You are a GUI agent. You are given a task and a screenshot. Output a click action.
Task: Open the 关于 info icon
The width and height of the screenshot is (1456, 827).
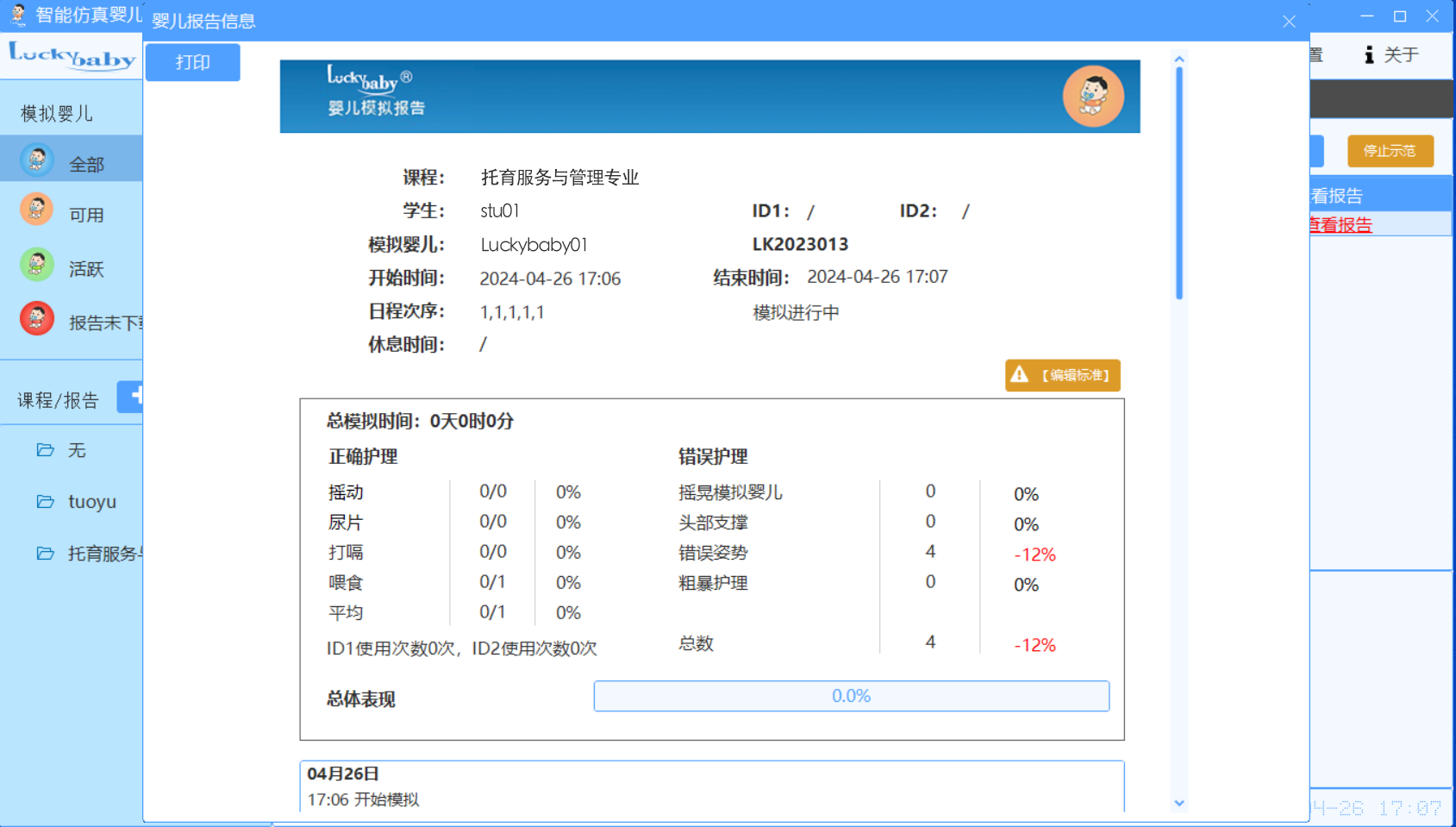tap(1368, 55)
